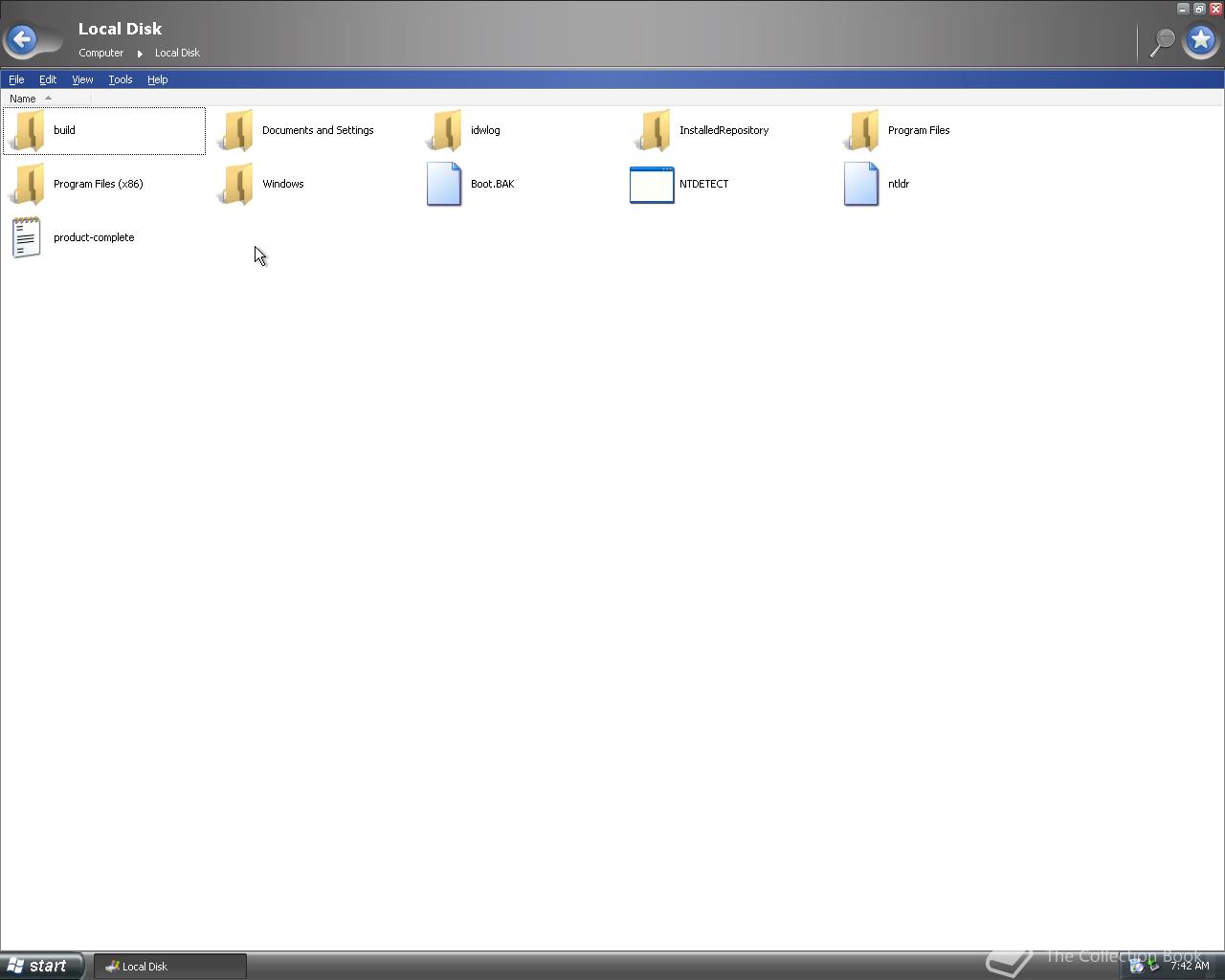The height and width of the screenshot is (980, 1225).
Task: Click the Back arrow button
Action: 23,39
